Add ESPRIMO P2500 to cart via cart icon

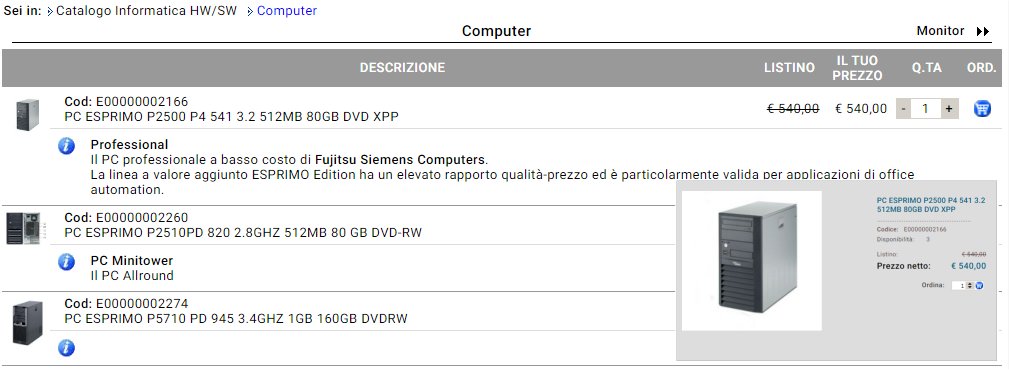point(982,108)
